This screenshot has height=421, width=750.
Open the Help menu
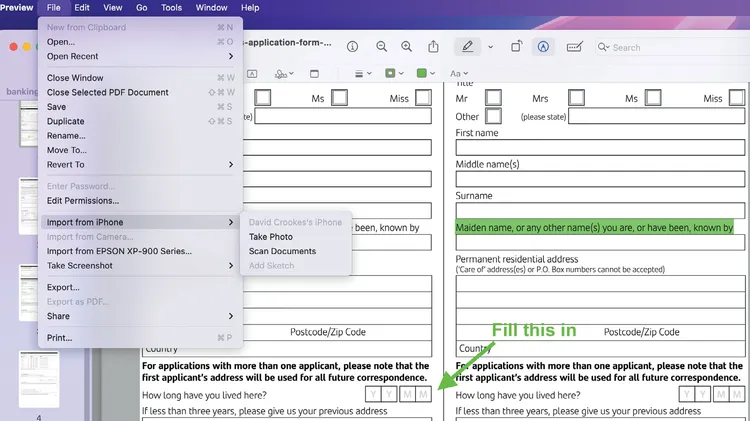point(250,8)
